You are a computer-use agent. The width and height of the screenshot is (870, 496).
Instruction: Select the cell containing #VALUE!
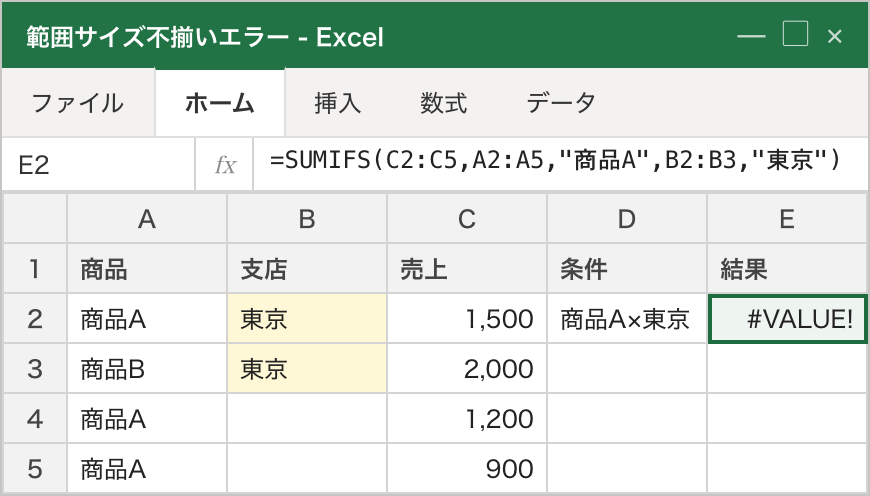(787, 319)
